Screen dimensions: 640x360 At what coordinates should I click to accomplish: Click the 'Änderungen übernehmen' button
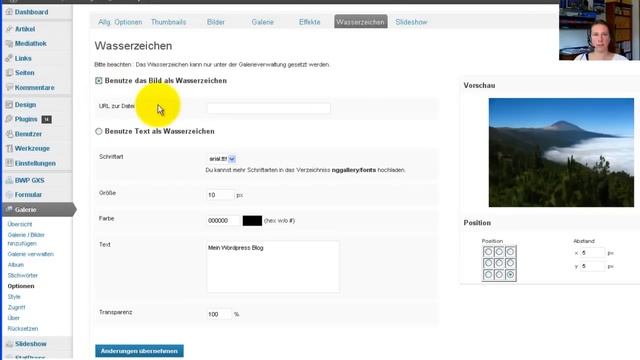tap(139, 351)
